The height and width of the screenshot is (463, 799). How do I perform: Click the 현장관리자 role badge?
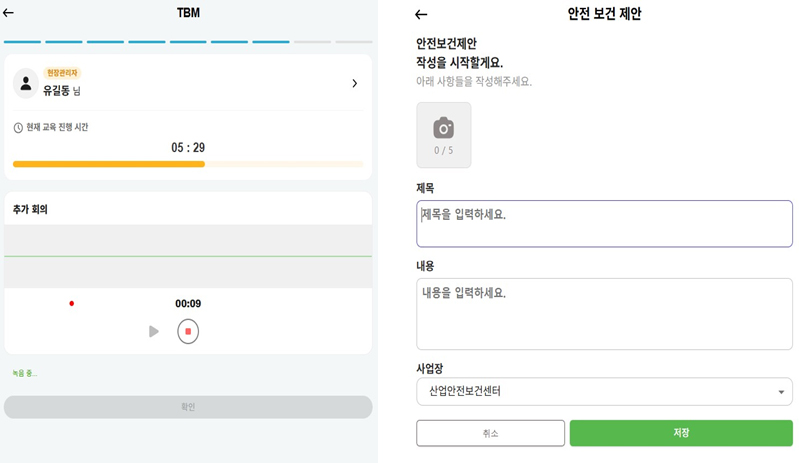61,73
